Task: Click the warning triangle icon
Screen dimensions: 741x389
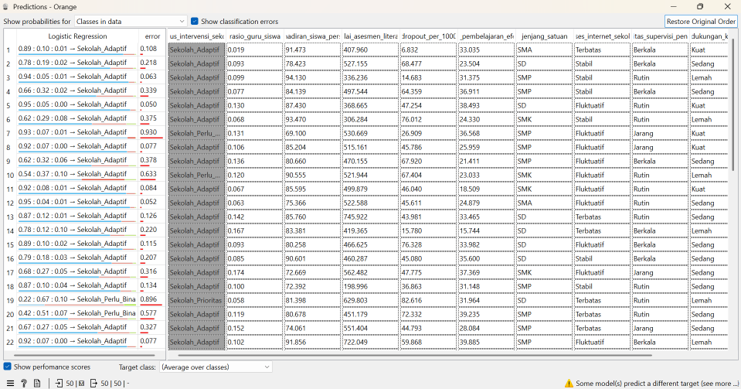Action: click(x=569, y=383)
